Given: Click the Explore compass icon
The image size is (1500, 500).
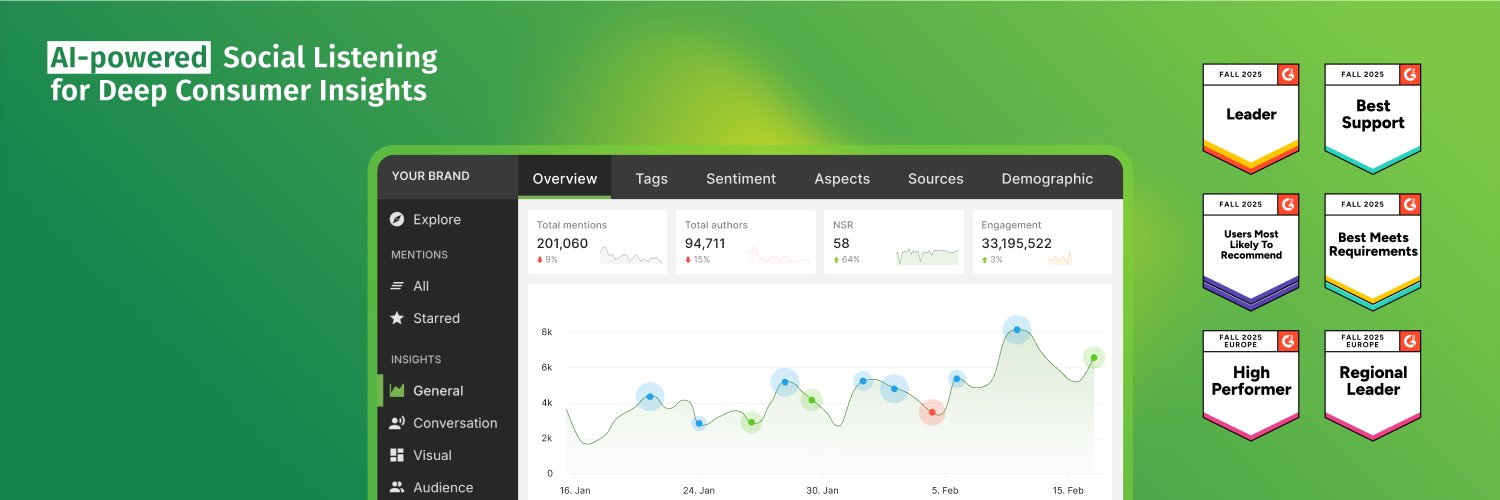Looking at the screenshot, I should coord(397,220).
